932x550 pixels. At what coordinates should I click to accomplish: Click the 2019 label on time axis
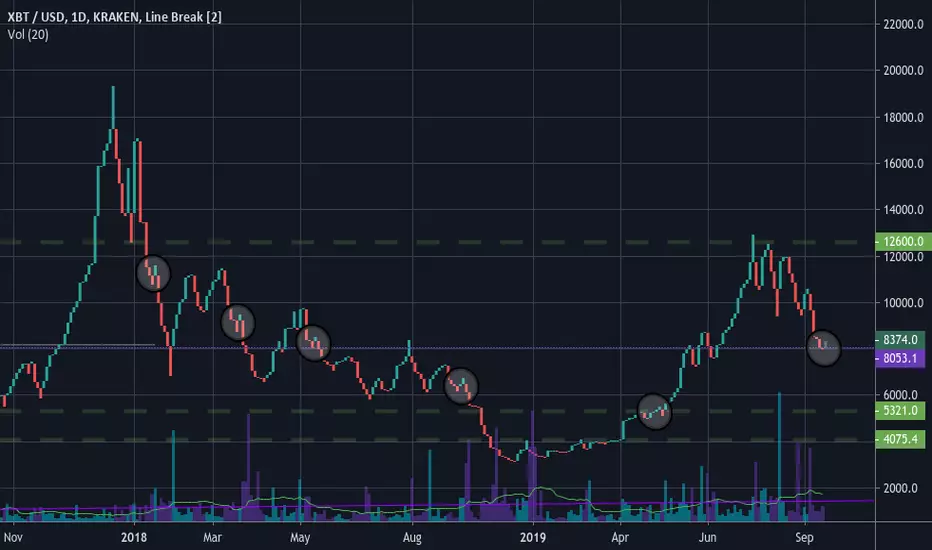(x=533, y=538)
